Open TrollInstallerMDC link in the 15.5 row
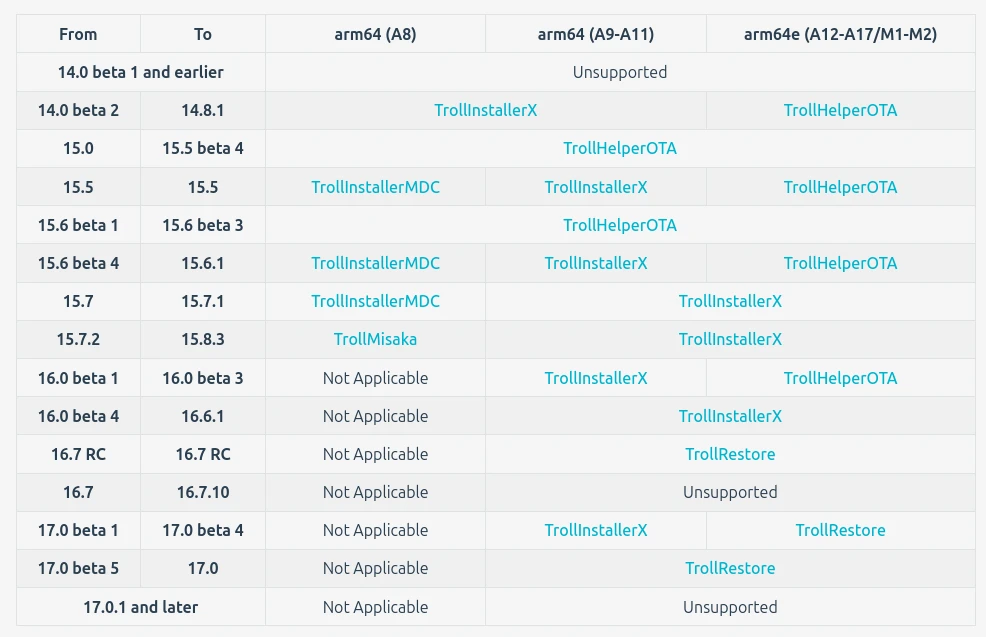The image size is (986, 637). [x=375, y=187]
